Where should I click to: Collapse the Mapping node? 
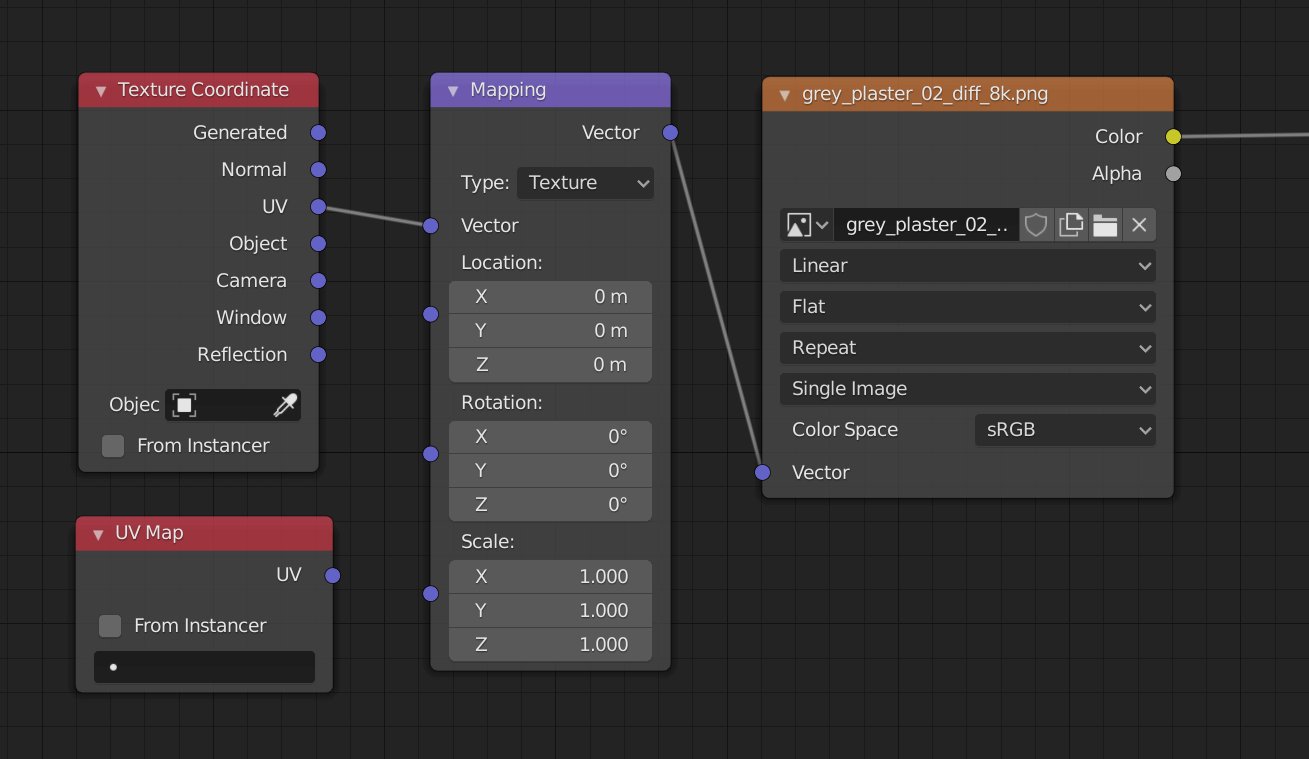pyautogui.click(x=452, y=90)
